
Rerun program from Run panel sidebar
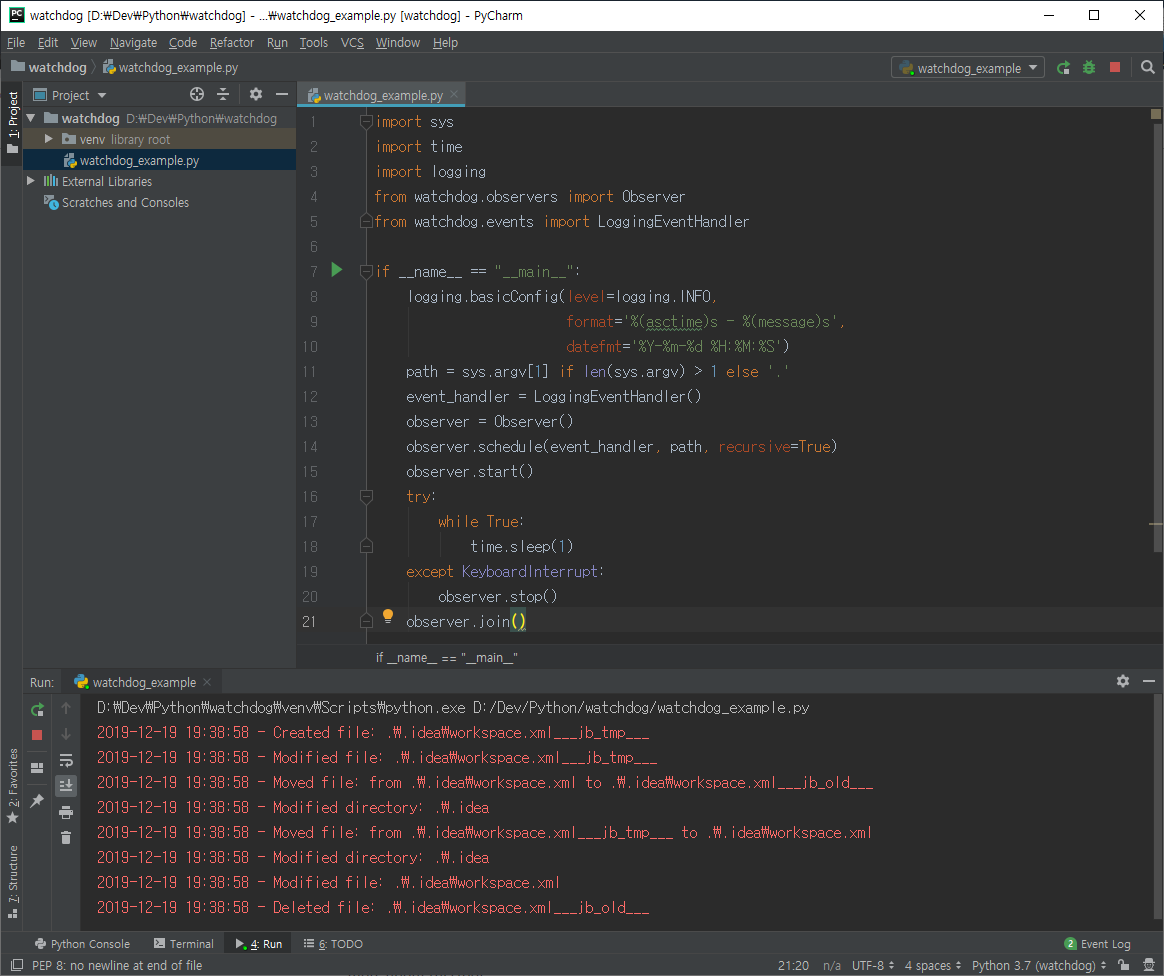pos(37,710)
